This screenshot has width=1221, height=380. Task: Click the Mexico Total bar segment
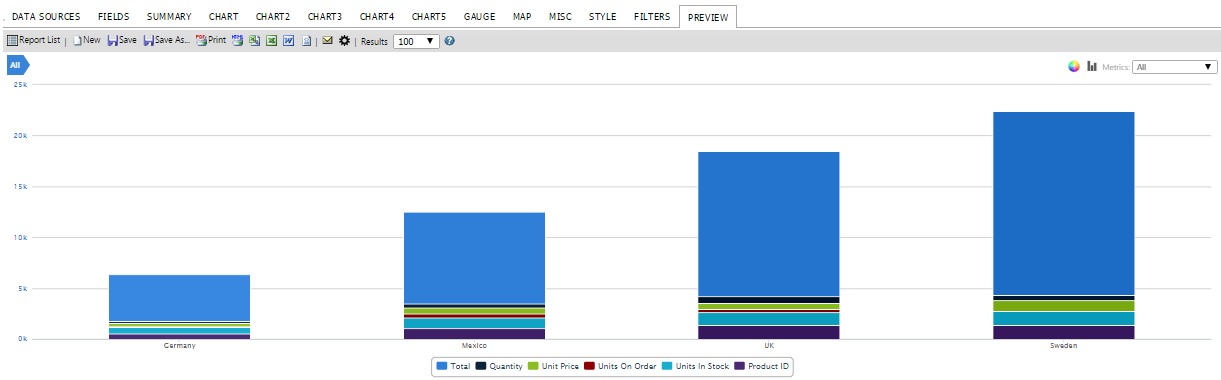click(x=474, y=258)
